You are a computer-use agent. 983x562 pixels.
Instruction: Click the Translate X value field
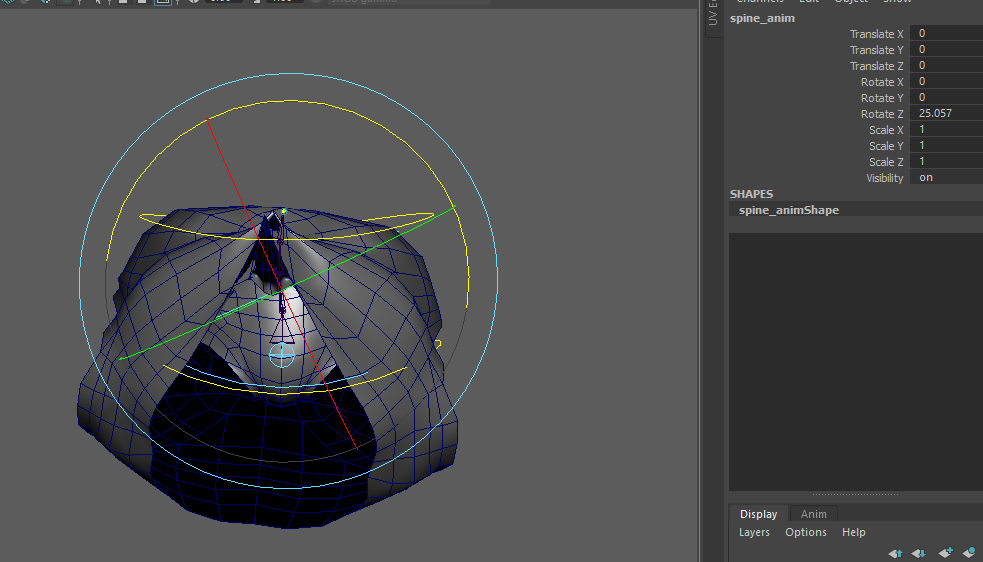click(946, 33)
